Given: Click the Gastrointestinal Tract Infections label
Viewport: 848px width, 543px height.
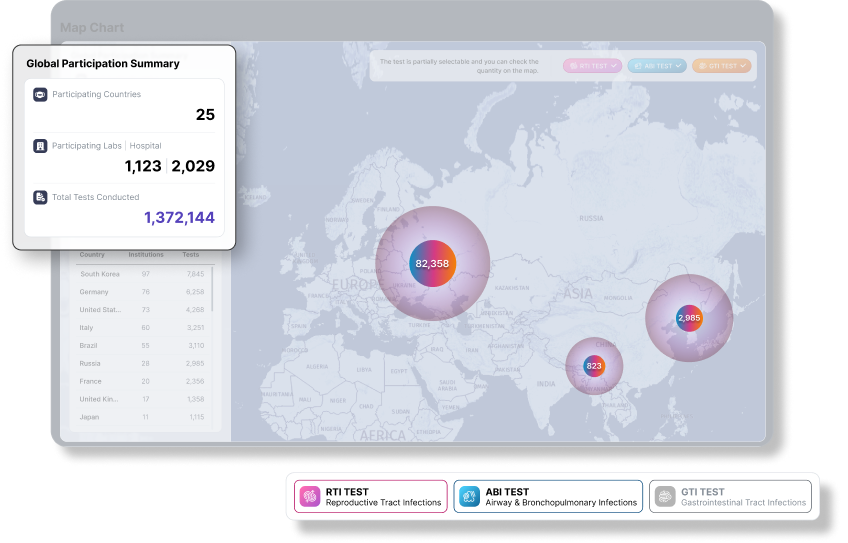Looking at the screenshot, I should tap(744, 503).
